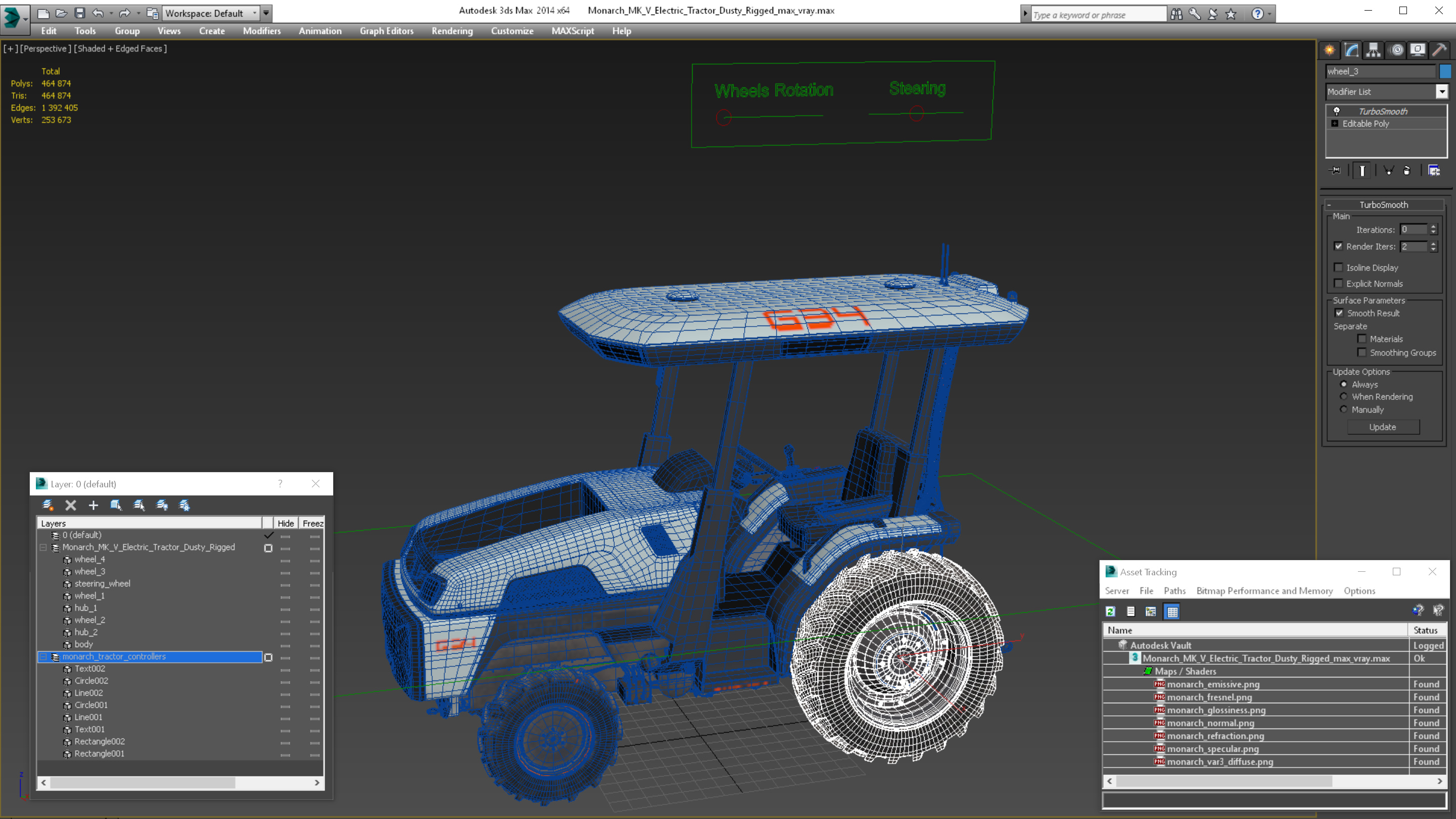Open the Modifiers menu
The width and height of the screenshot is (1456, 819).
tap(262, 31)
